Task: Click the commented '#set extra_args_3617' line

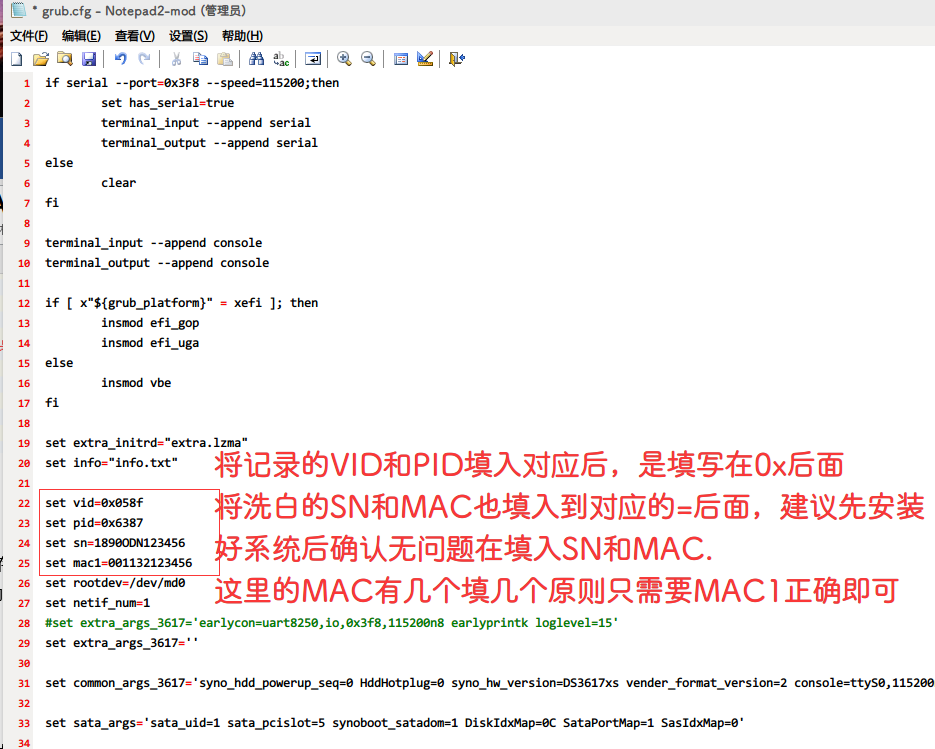Action: 332,623
